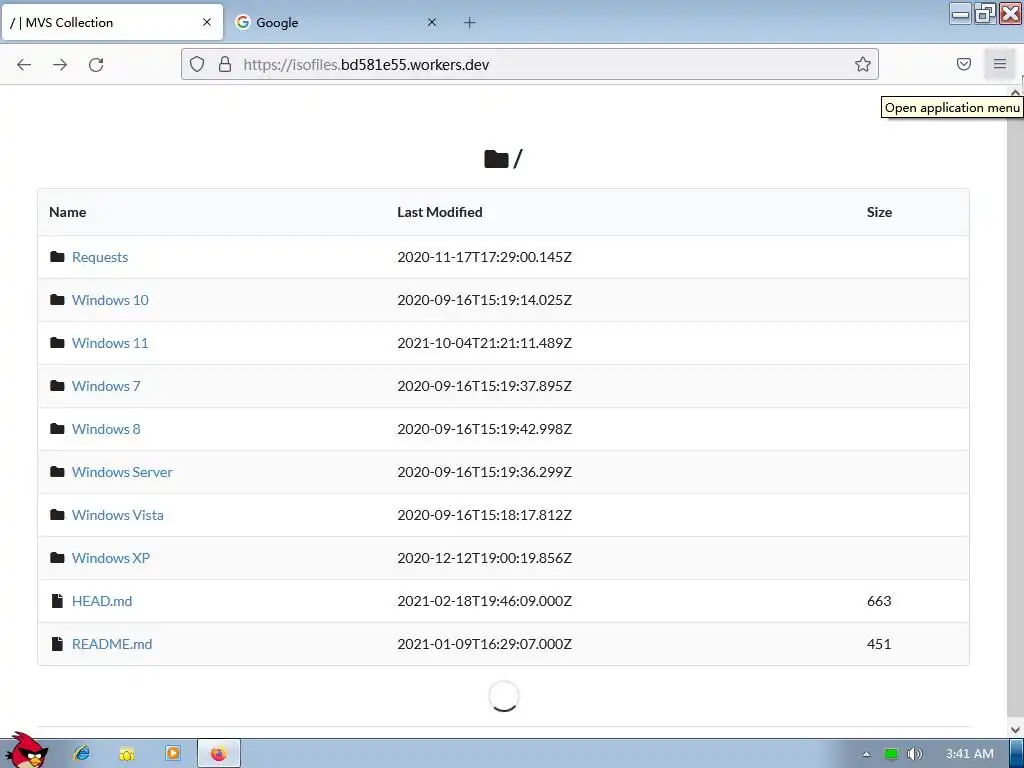Open the Windows Vista folder
The image size is (1024, 768).
[118, 515]
